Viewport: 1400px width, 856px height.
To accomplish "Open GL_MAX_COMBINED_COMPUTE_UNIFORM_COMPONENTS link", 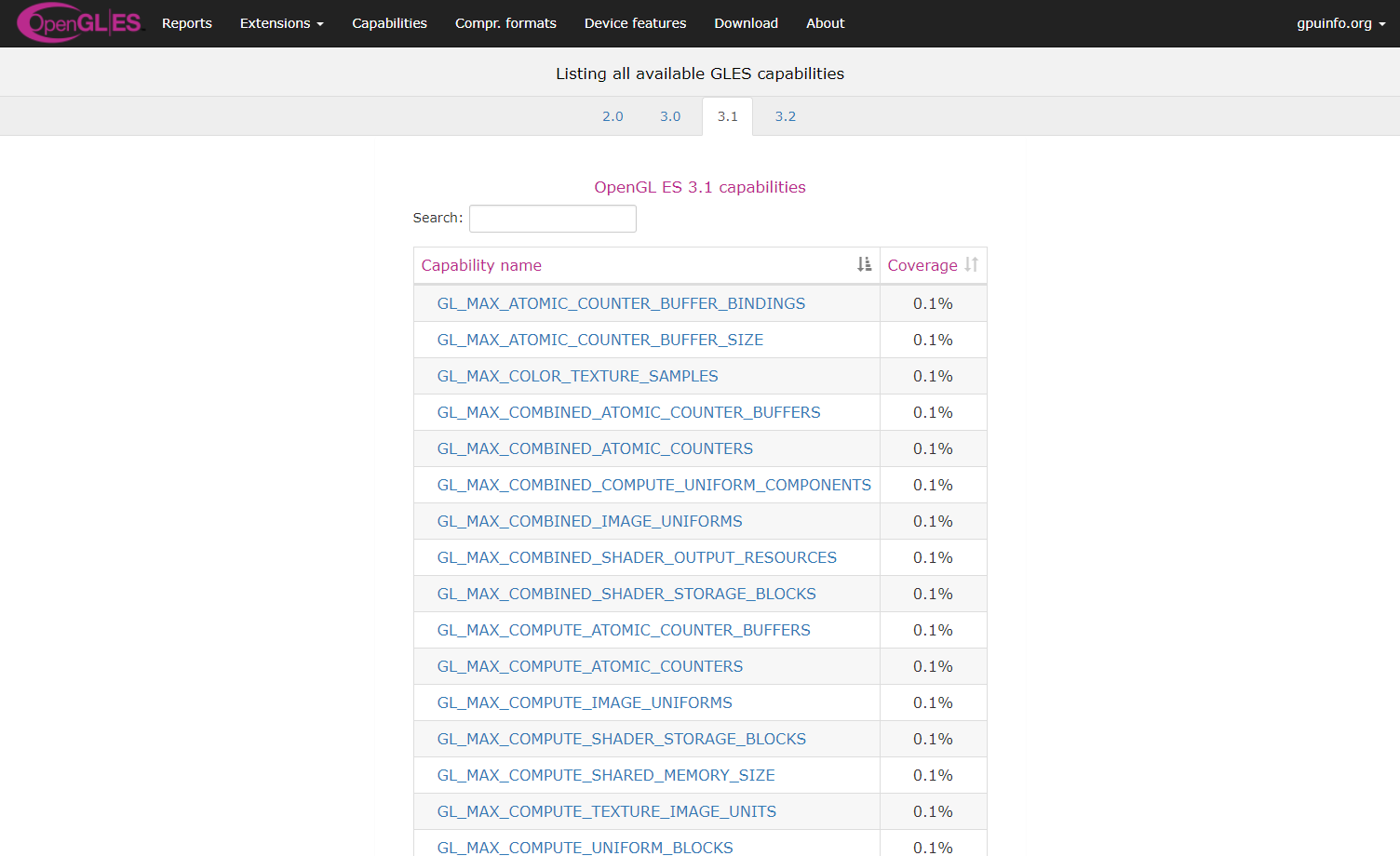I will click(x=654, y=485).
